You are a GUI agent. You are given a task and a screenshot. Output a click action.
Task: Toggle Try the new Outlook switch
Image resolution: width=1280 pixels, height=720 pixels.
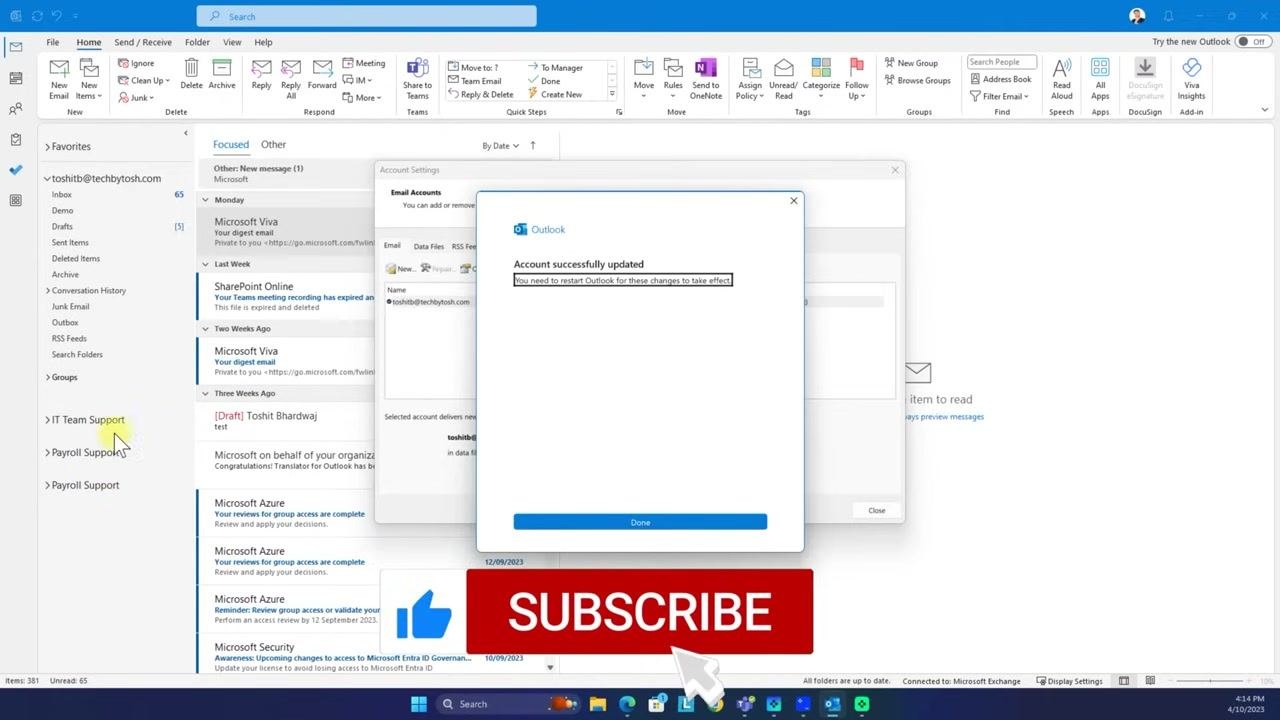point(1253,42)
